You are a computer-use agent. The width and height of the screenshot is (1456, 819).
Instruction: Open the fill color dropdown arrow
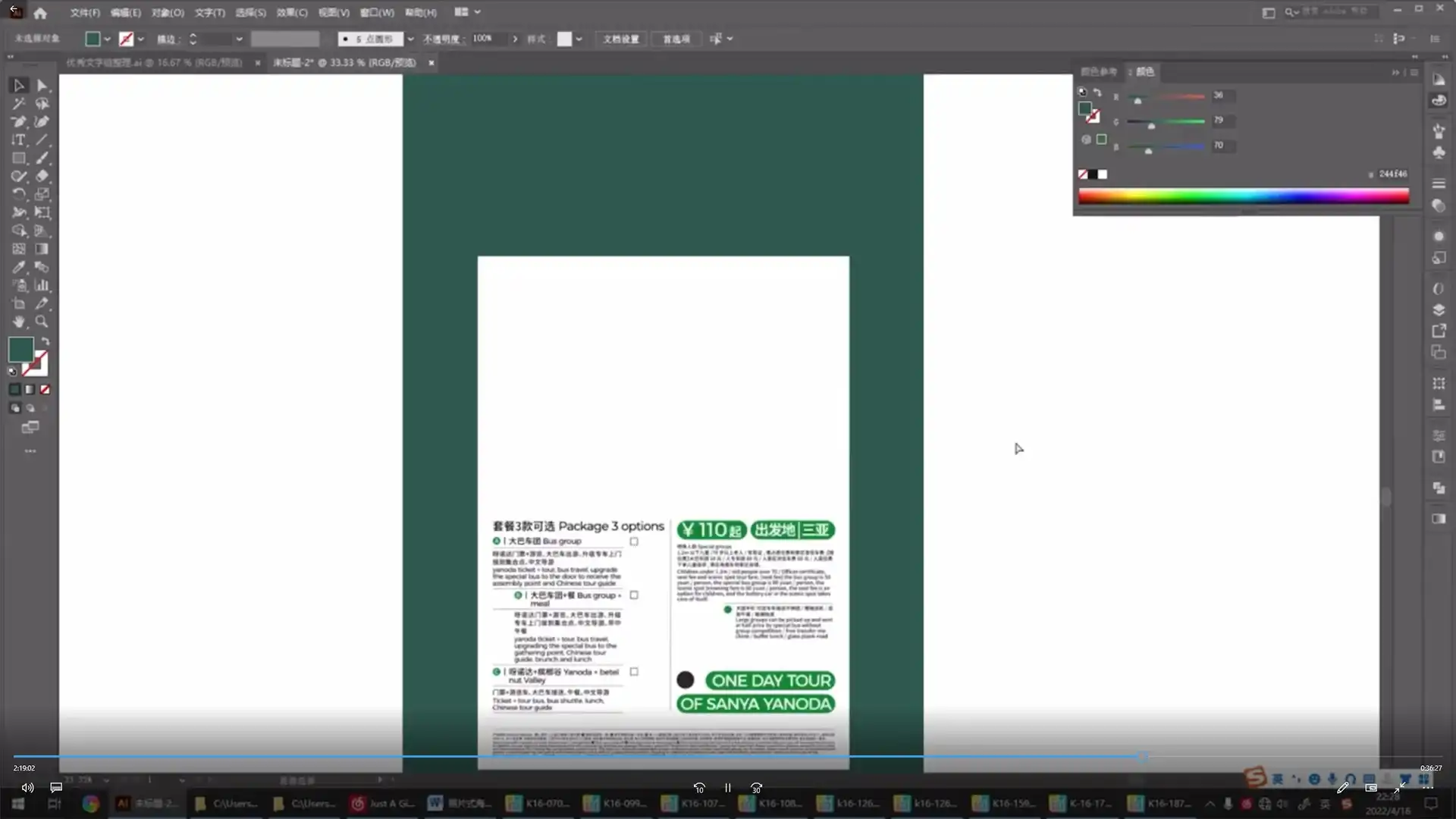click(x=107, y=39)
